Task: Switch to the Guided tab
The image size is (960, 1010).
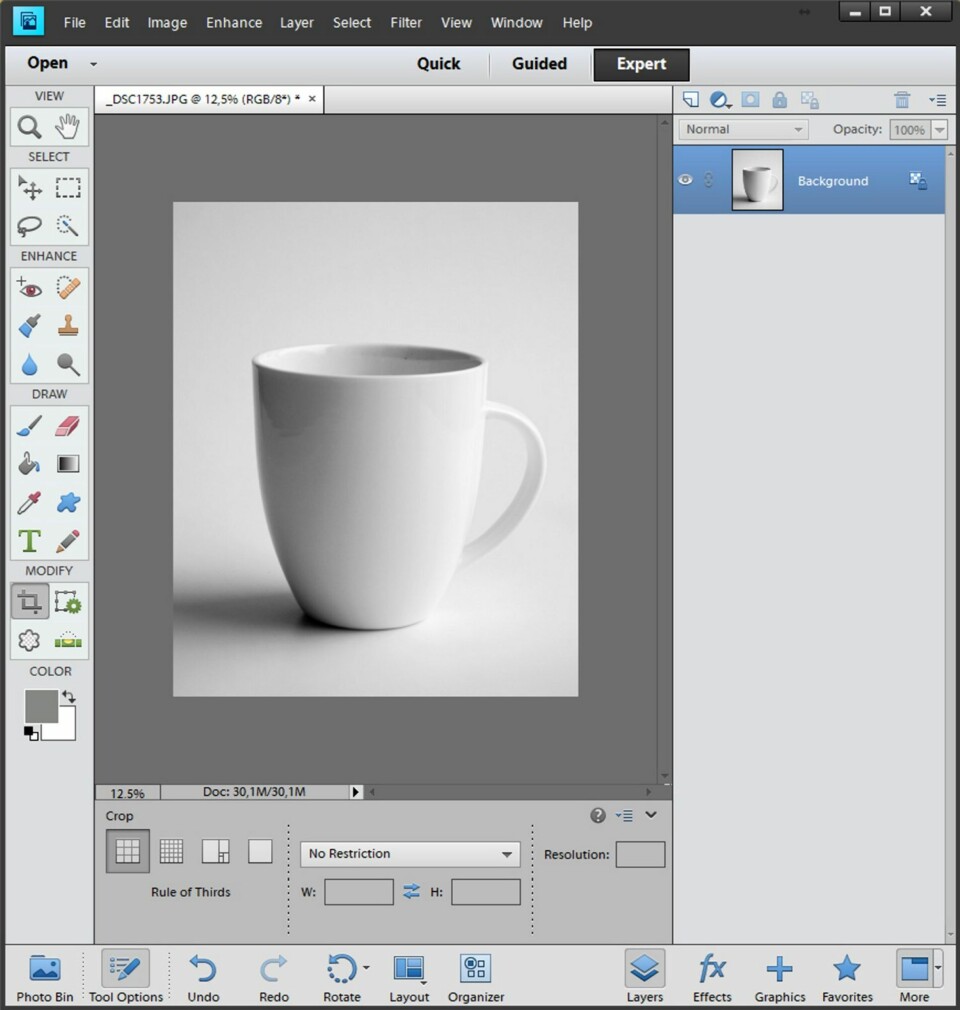Action: 539,64
